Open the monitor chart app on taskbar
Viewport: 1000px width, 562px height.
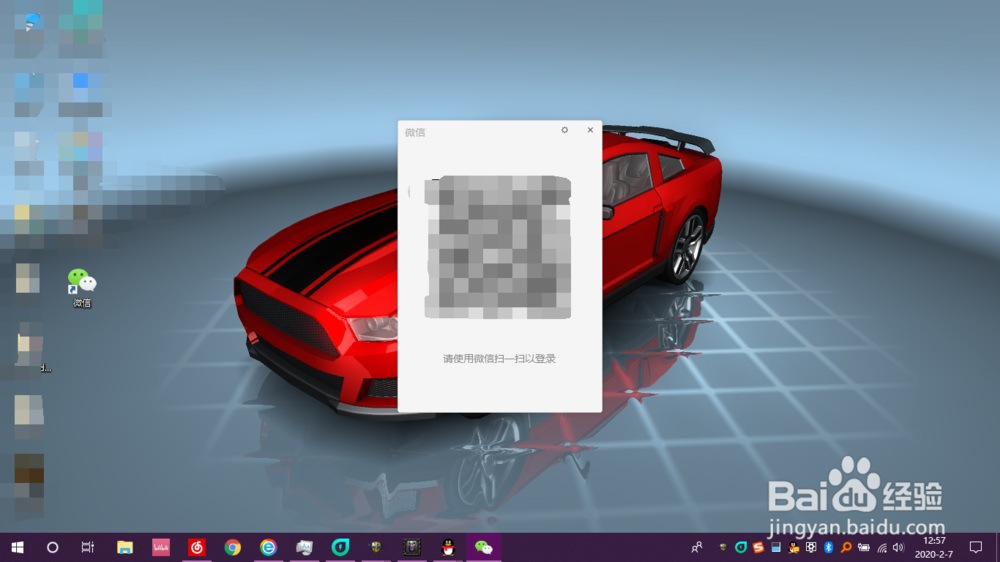[304, 547]
